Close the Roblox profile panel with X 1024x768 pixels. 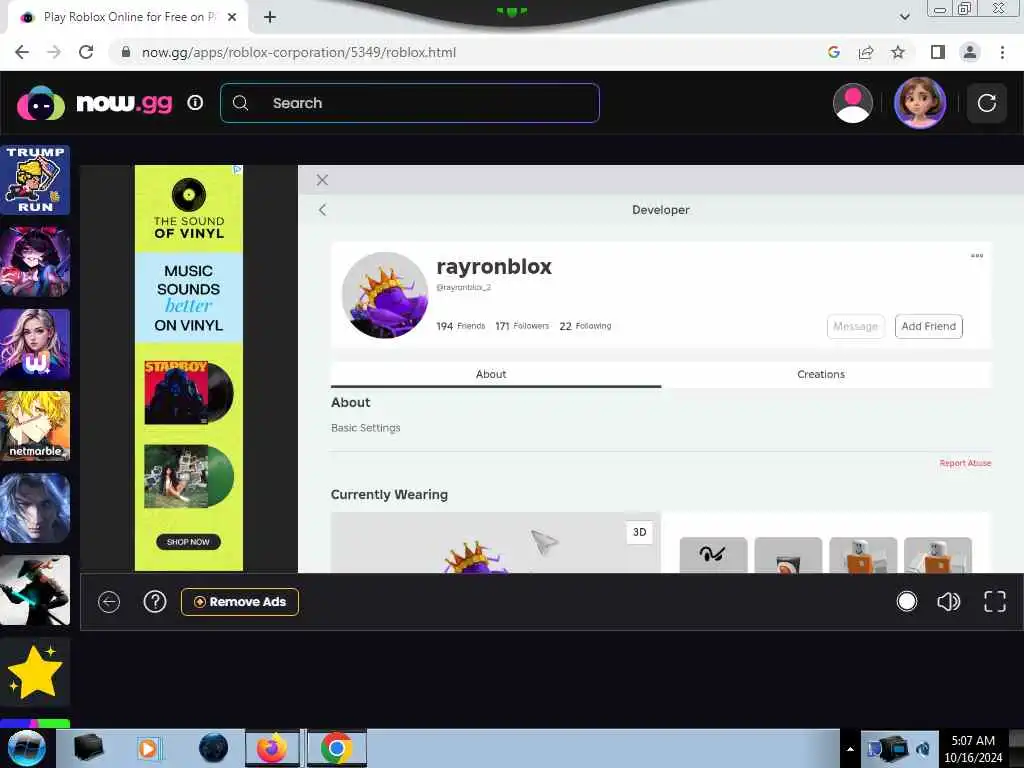[322, 180]
